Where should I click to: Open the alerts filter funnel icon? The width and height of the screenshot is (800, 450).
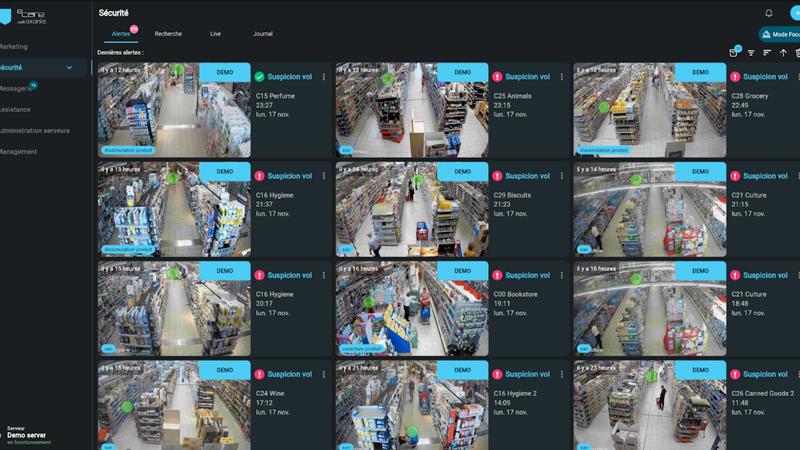pos(751,53)
